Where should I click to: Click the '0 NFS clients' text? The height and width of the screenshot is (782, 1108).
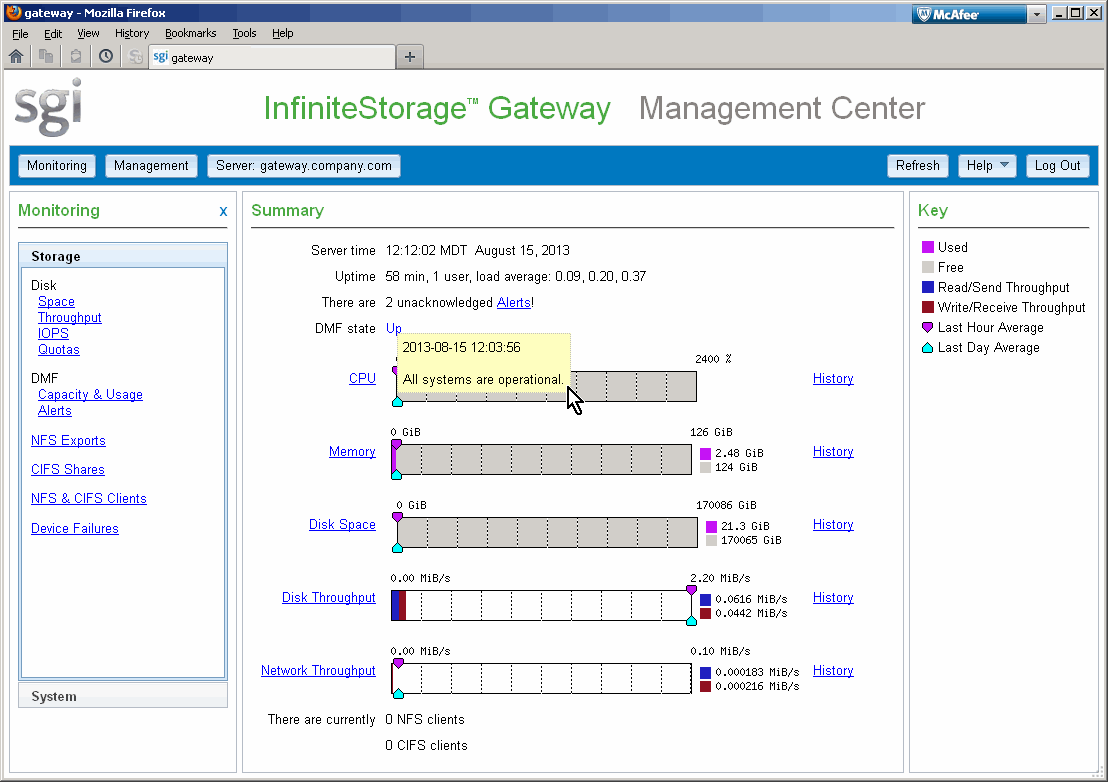pyautogui.click(x=425, y=719)
